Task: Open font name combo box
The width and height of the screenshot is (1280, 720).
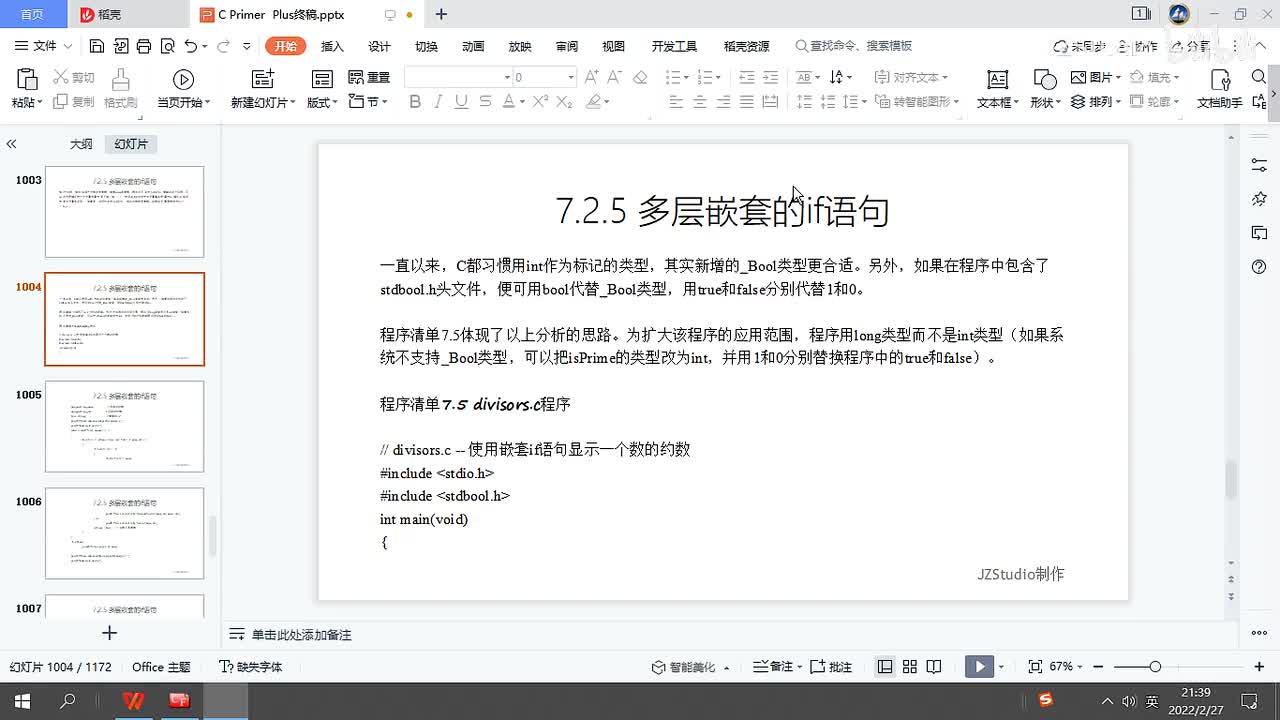Action: point(459,77)
